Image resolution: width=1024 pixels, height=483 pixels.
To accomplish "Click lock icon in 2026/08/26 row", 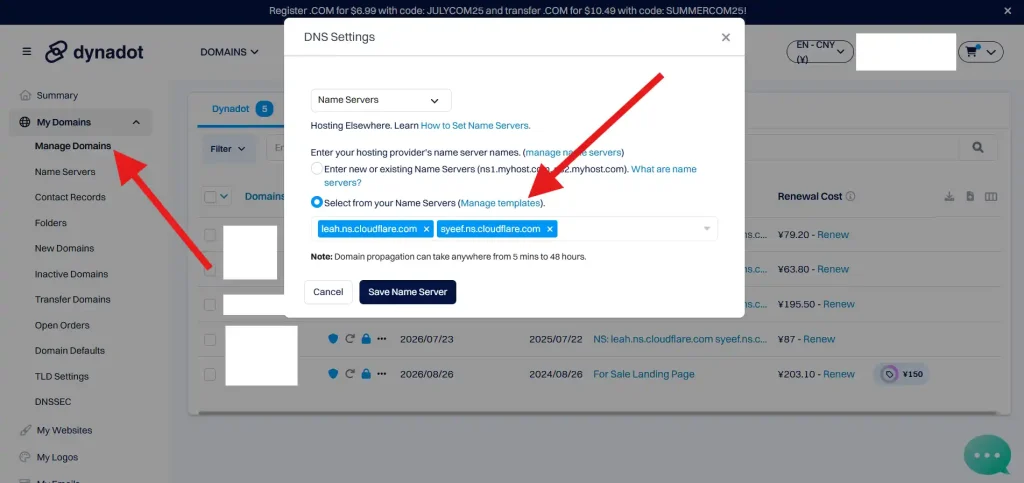I will point(366,374).
